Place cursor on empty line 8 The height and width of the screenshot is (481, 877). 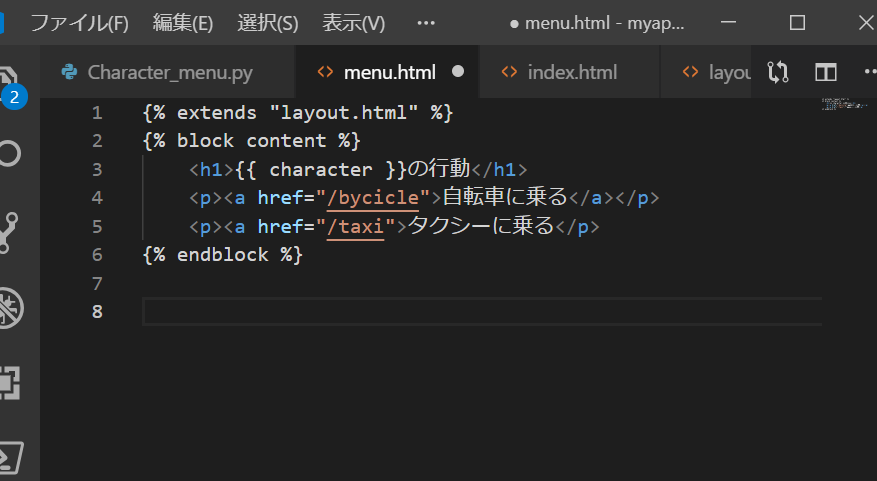pos(482,312)
